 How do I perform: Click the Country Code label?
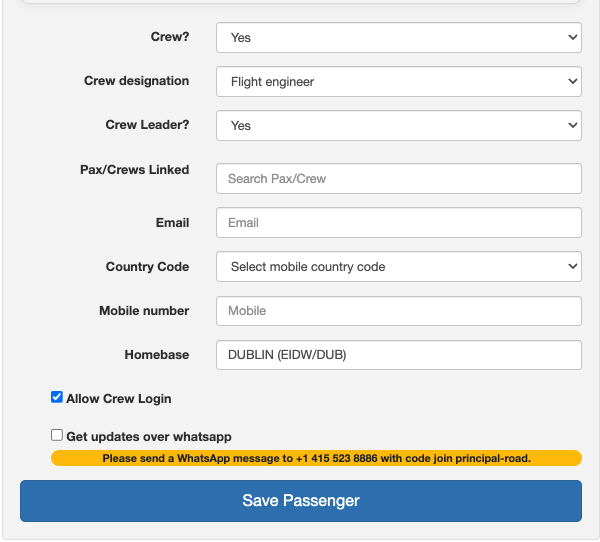[147, 267]
